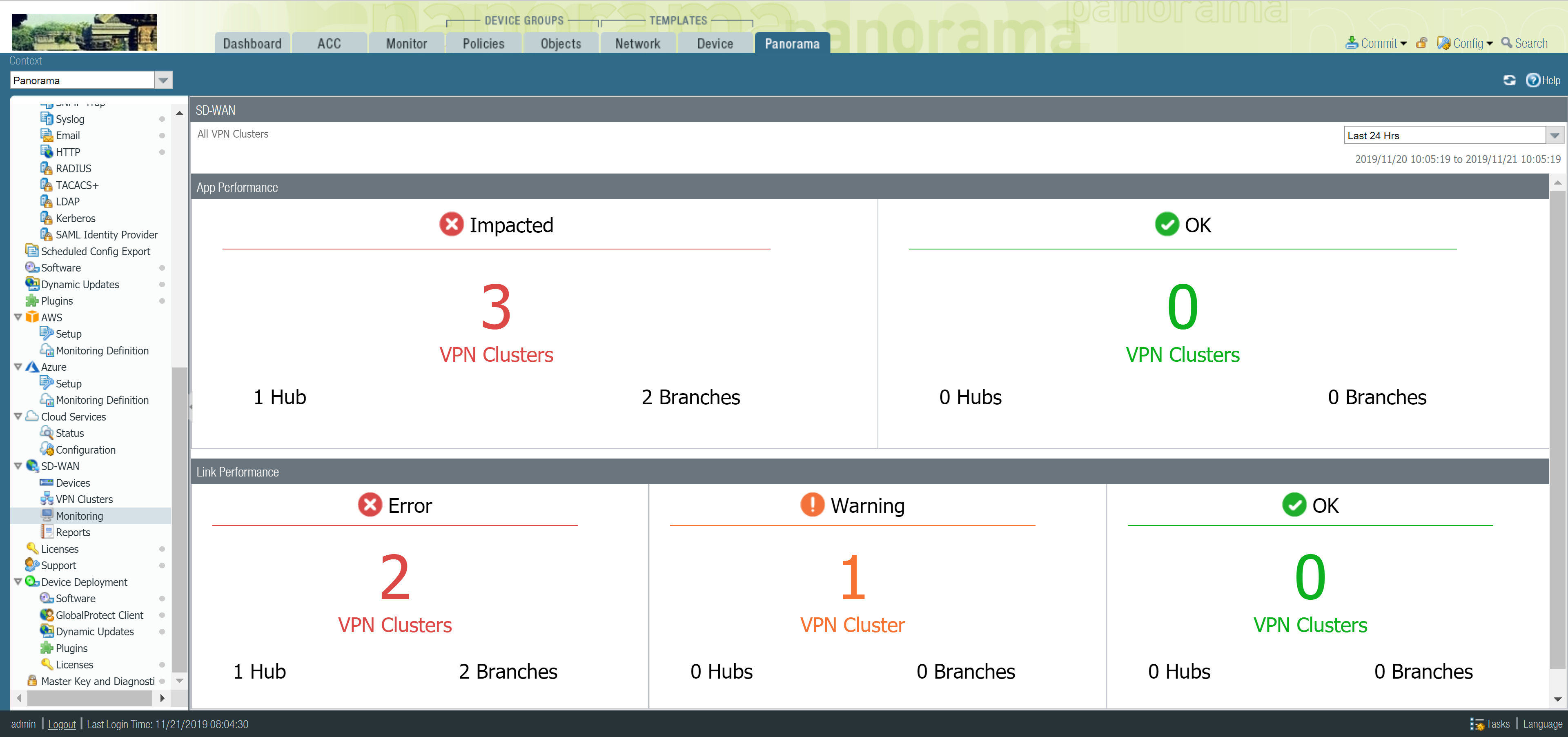Viewport: 1568px width, 737px height.
Task: Click the lock icon next to Commit
Action: pyautogui.click(x=1421, y=43)
